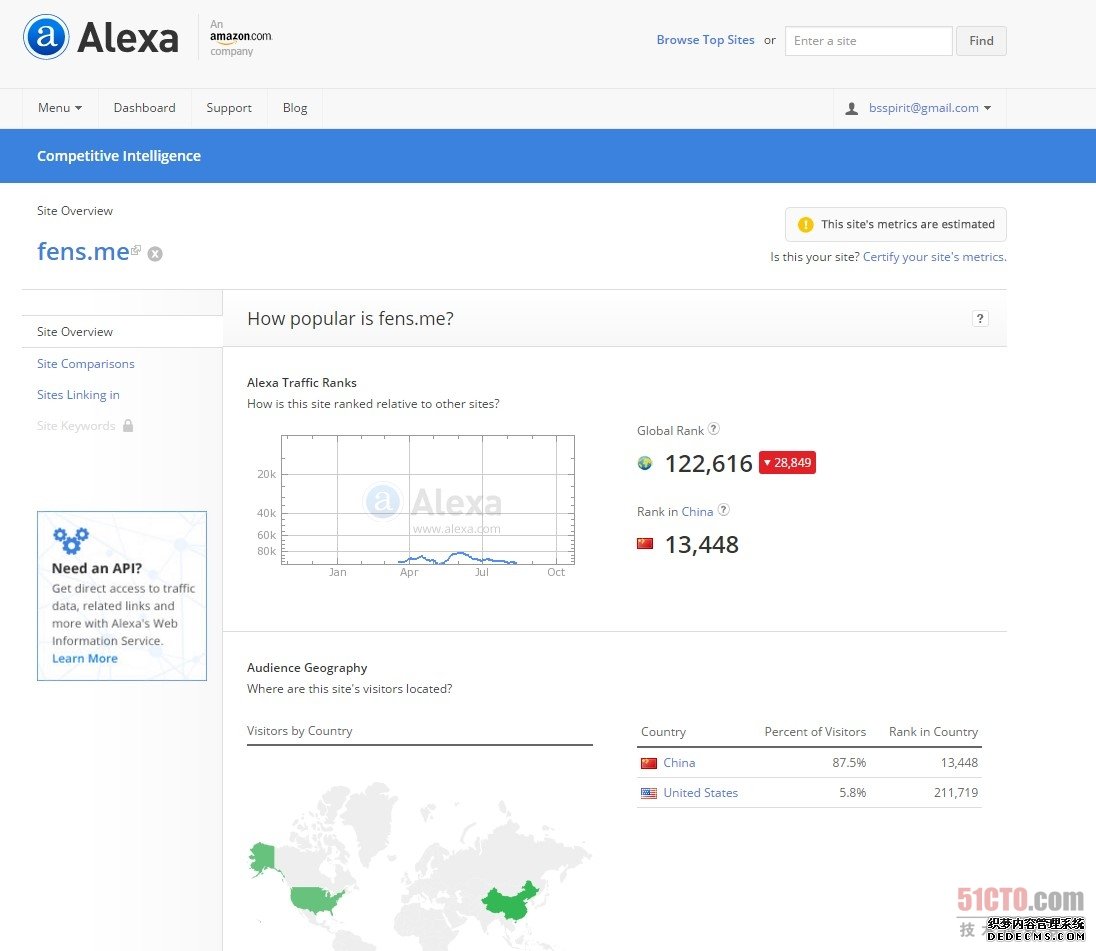
Task: Select the China flag under Rank in China
Action: point(646,544)
